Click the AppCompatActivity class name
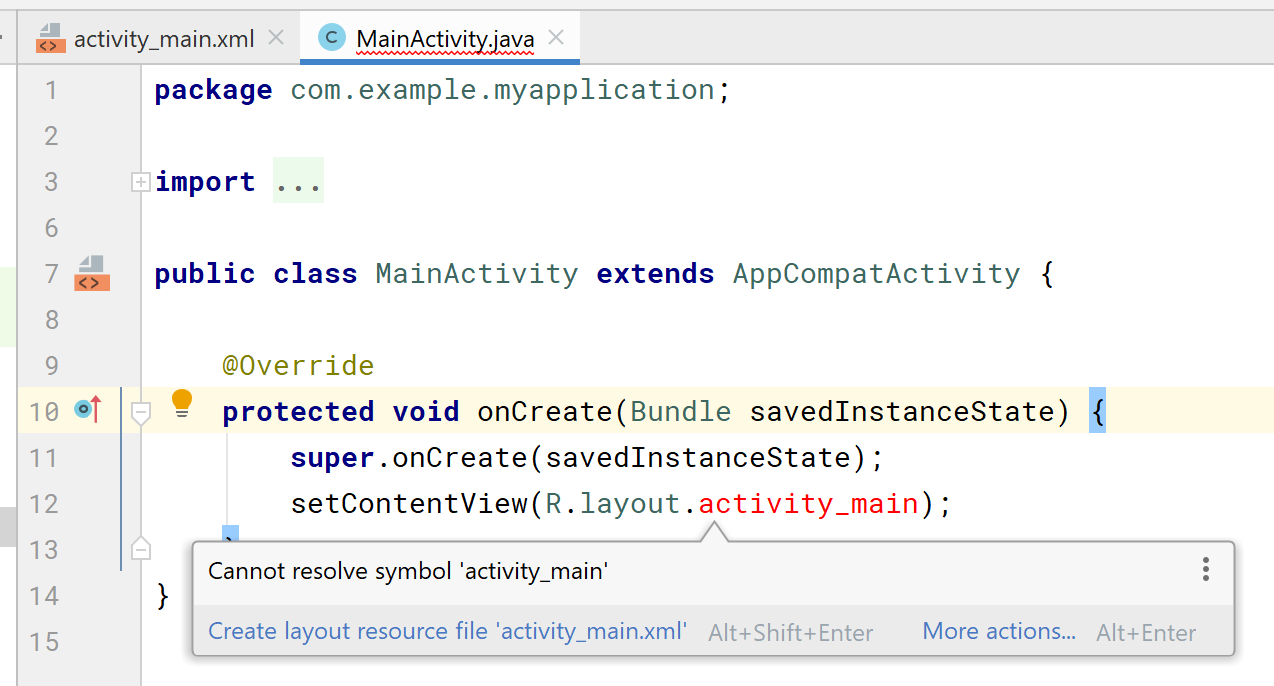 pyautogui.click(x=876, y=274)
